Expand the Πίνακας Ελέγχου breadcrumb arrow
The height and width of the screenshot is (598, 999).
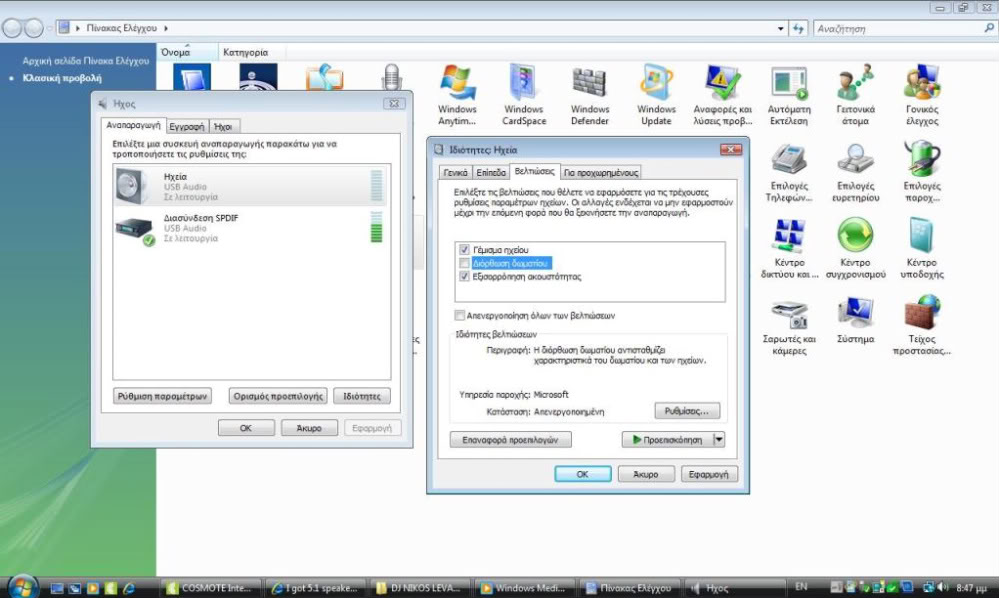tap(165, 29)
